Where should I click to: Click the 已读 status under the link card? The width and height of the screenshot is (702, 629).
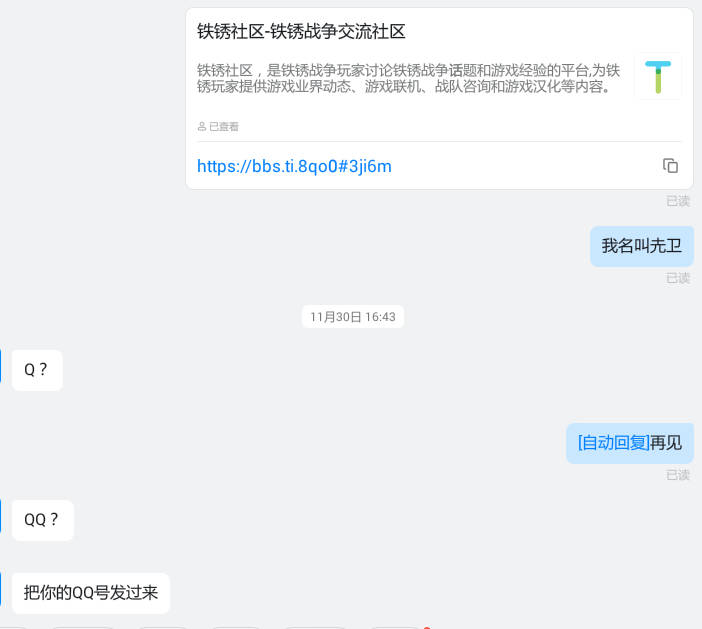[x=678, y=201]
